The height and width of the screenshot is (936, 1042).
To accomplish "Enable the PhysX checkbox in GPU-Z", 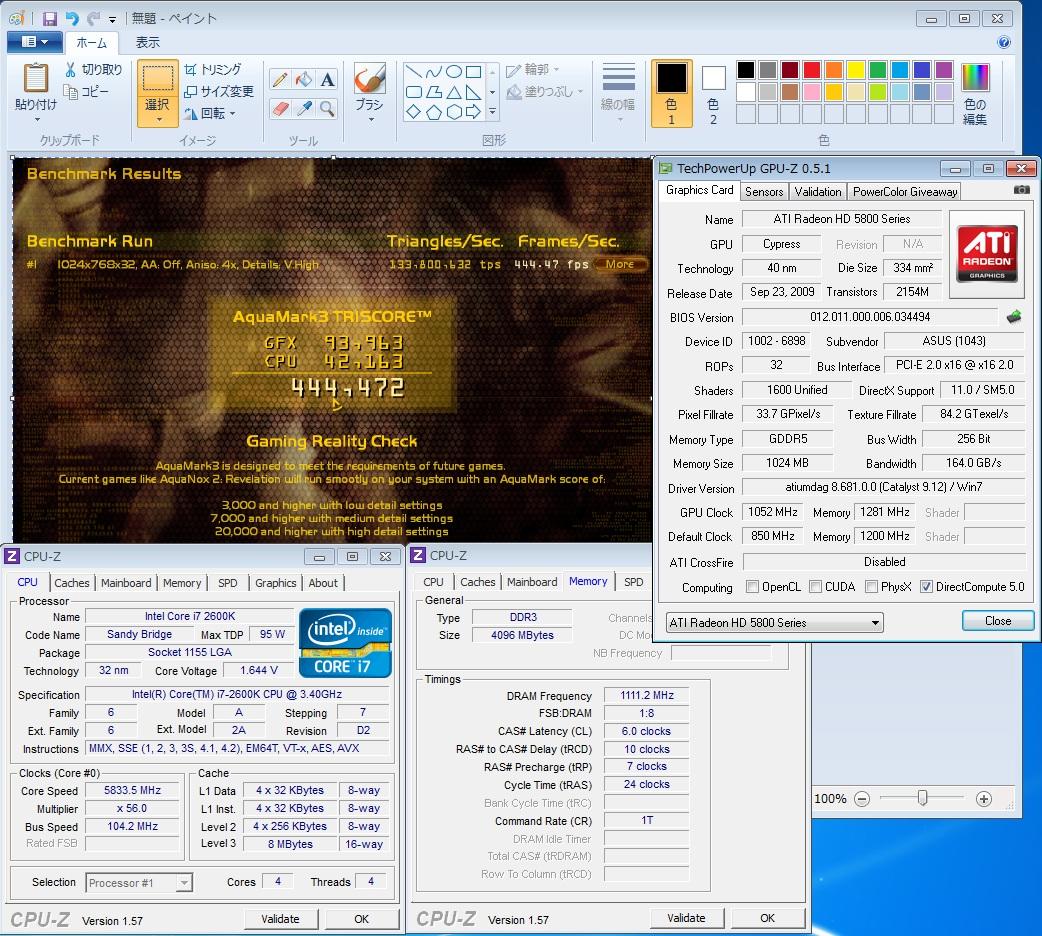I will (871, 586).
